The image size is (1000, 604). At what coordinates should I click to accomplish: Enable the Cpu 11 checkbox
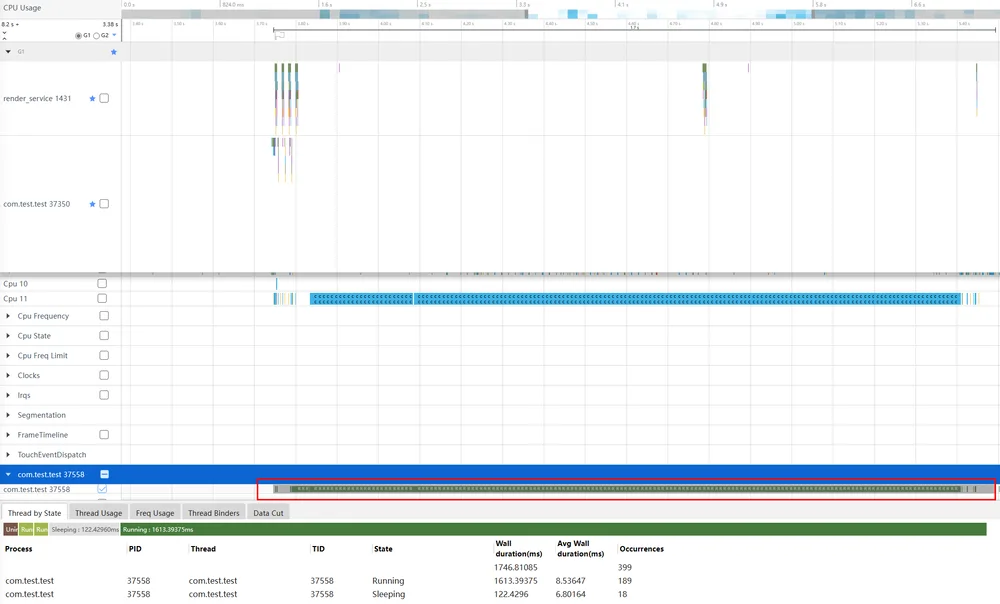(x=102, y=298)
